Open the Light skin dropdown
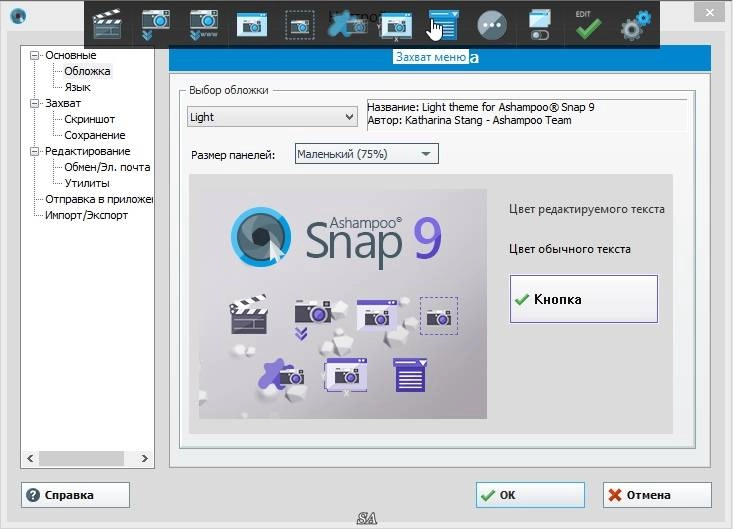This screenshot has width=733, height=529. tap(272, 117)
